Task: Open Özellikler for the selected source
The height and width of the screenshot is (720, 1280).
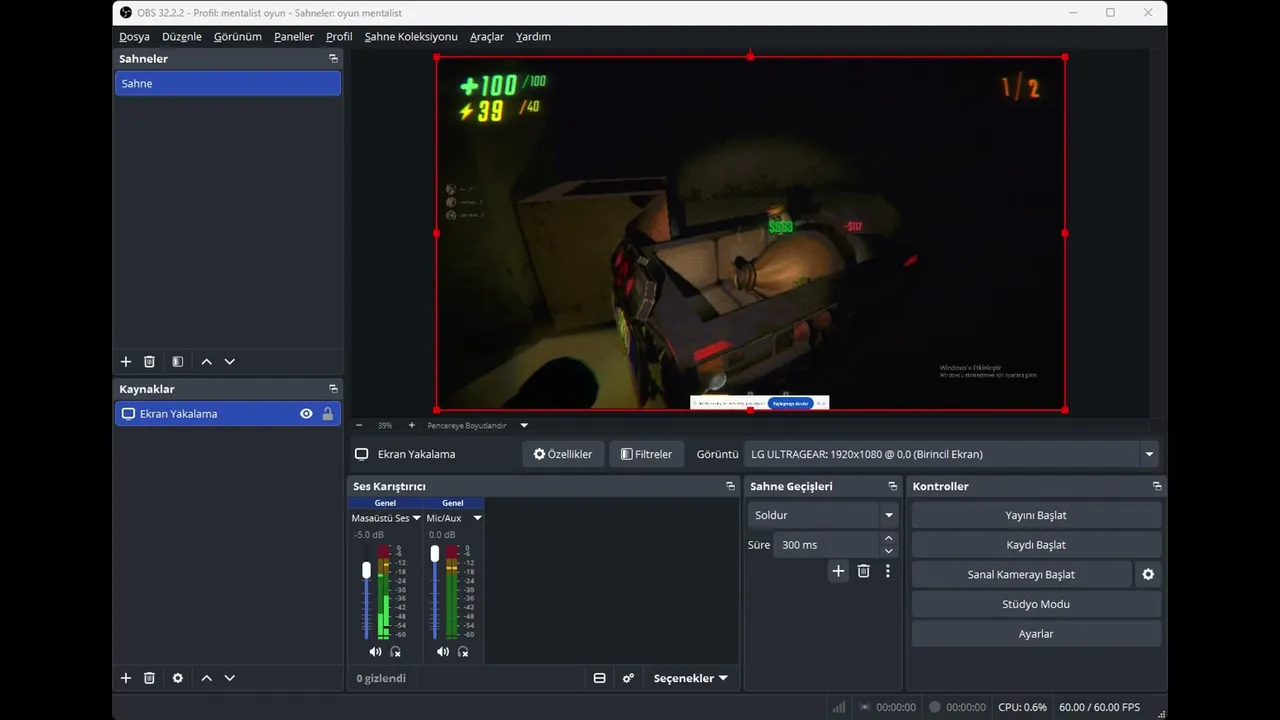Action: click(563, 454)
